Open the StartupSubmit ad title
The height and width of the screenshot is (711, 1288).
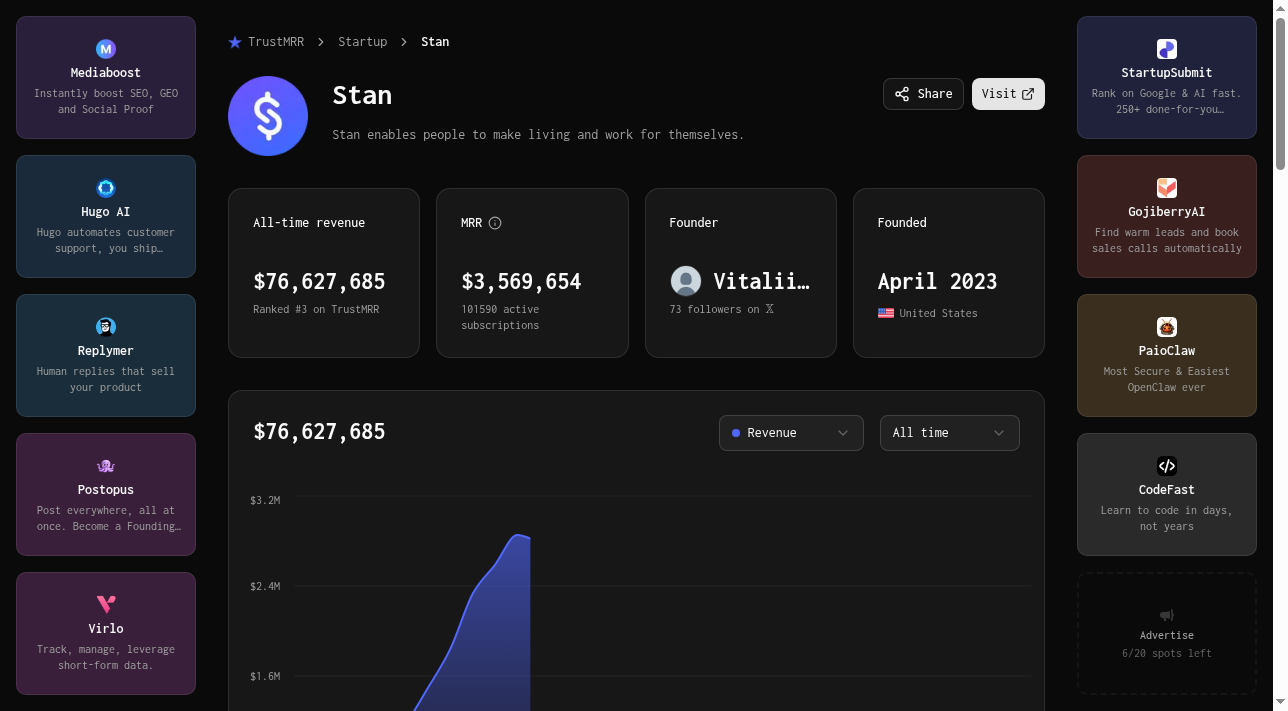pyautogui.click(x=1167, y=73)
